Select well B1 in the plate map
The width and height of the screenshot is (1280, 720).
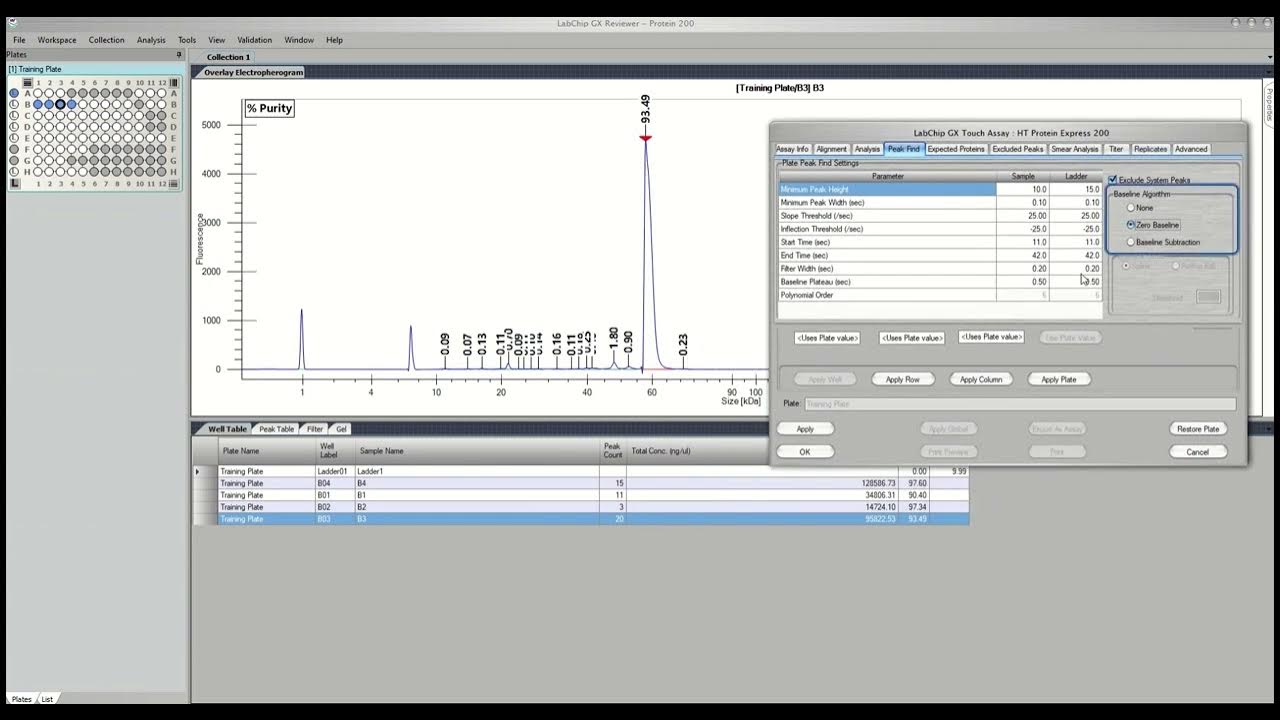pos(38,104)
